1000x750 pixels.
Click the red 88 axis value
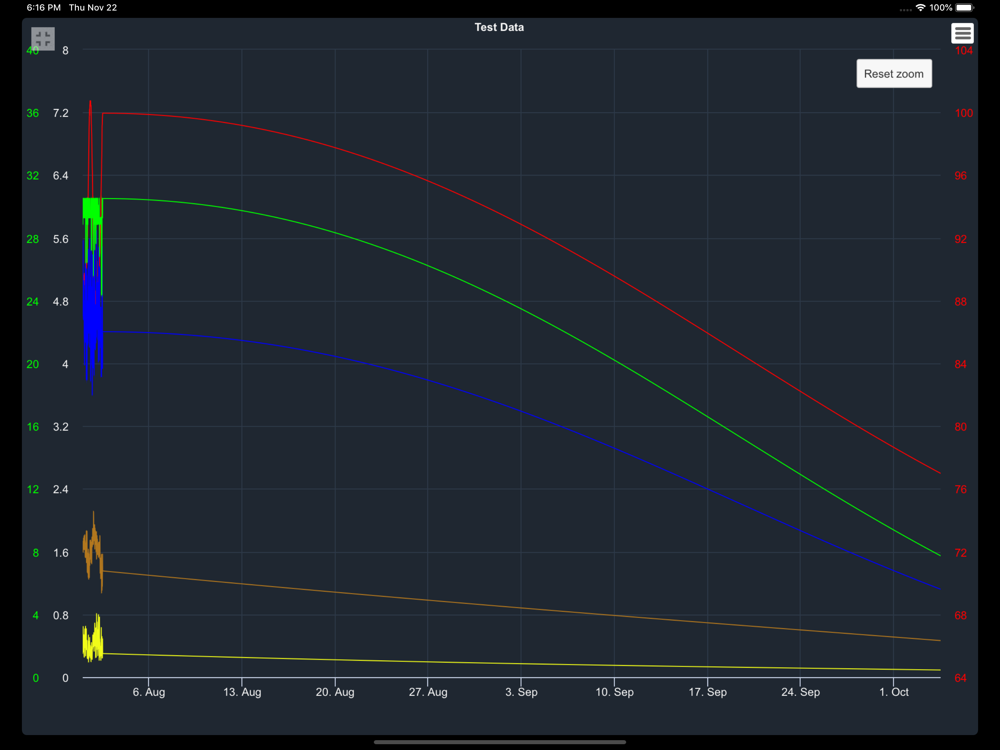pyautogui.click(x=960, y=302)
